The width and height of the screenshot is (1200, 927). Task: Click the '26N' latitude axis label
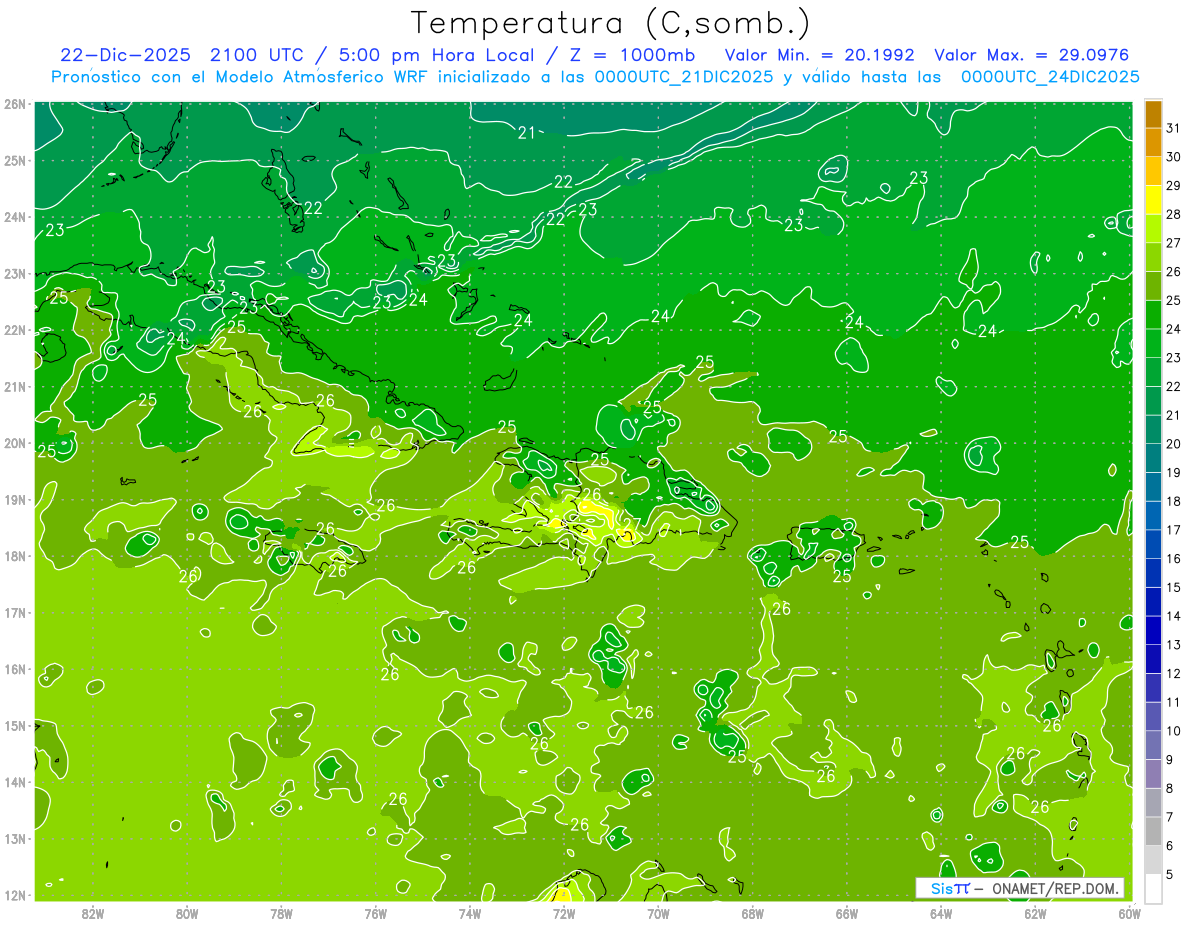coord(16,104)
